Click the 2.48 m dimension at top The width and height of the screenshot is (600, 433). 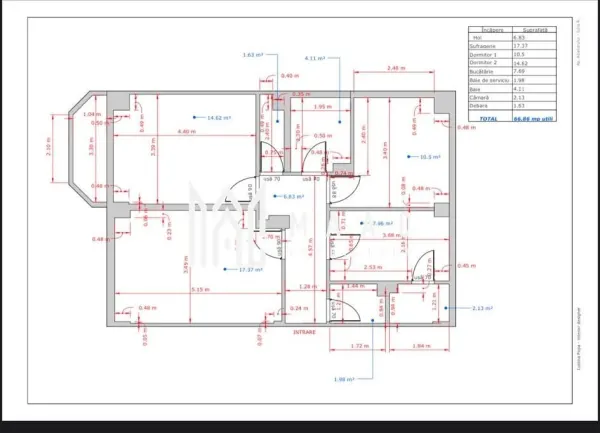(396, 68)
